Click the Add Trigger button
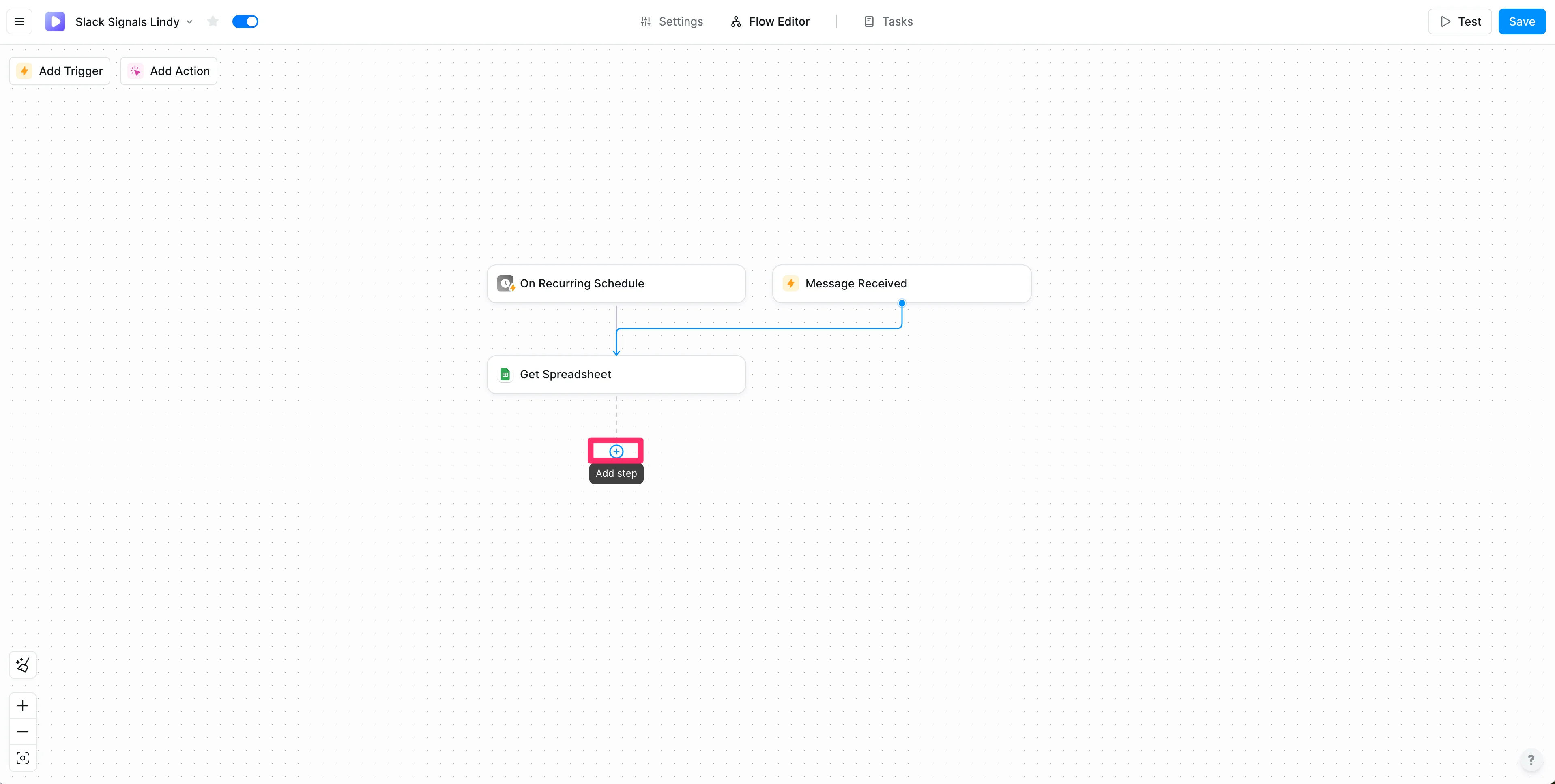Screen dimensions: 1555x784 coord(60,71)
